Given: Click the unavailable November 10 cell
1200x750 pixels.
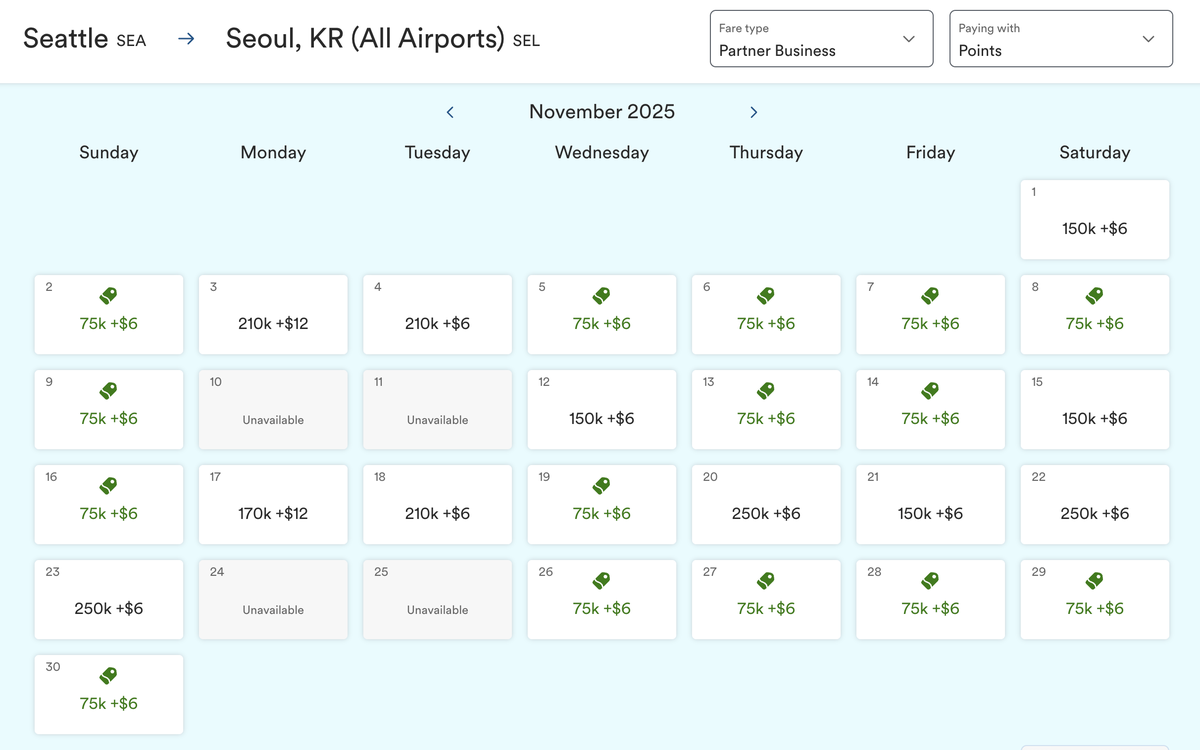Looking at the screenshot, I should click(273, 410).
